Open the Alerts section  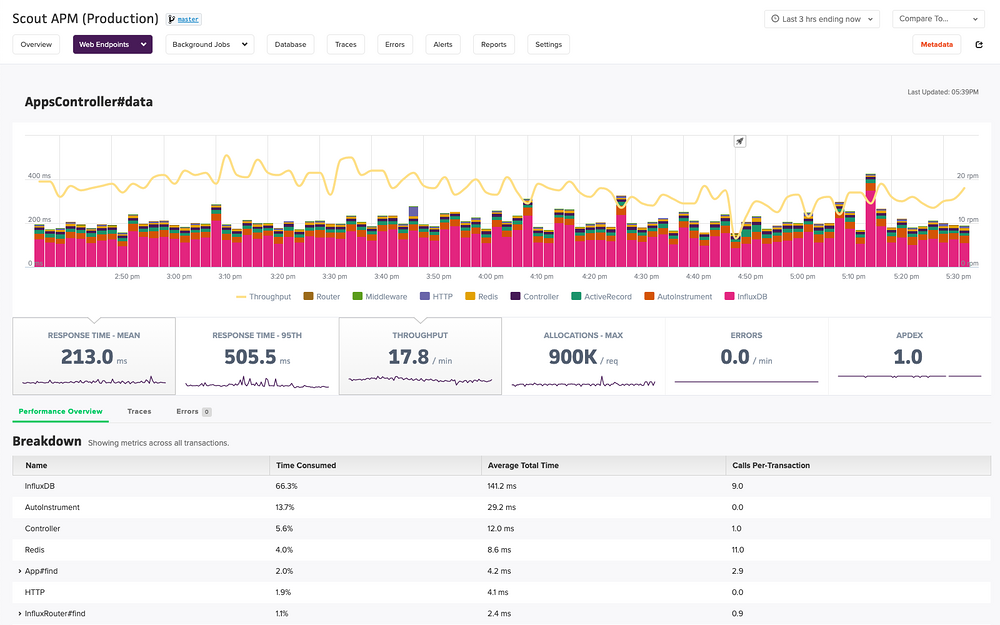[x=443, y=45]
